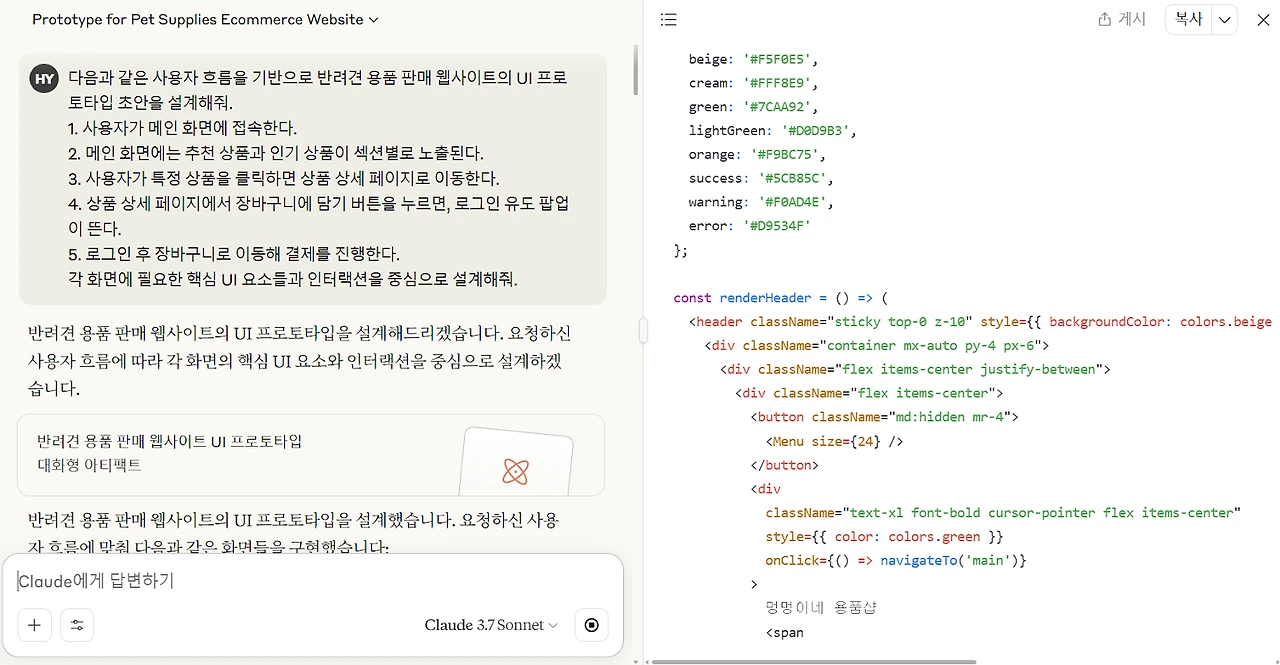Viewport: 1280px width, 665px height.
Task: Click the success '#5CB85C' code line
Action: [x=761, y=179]
